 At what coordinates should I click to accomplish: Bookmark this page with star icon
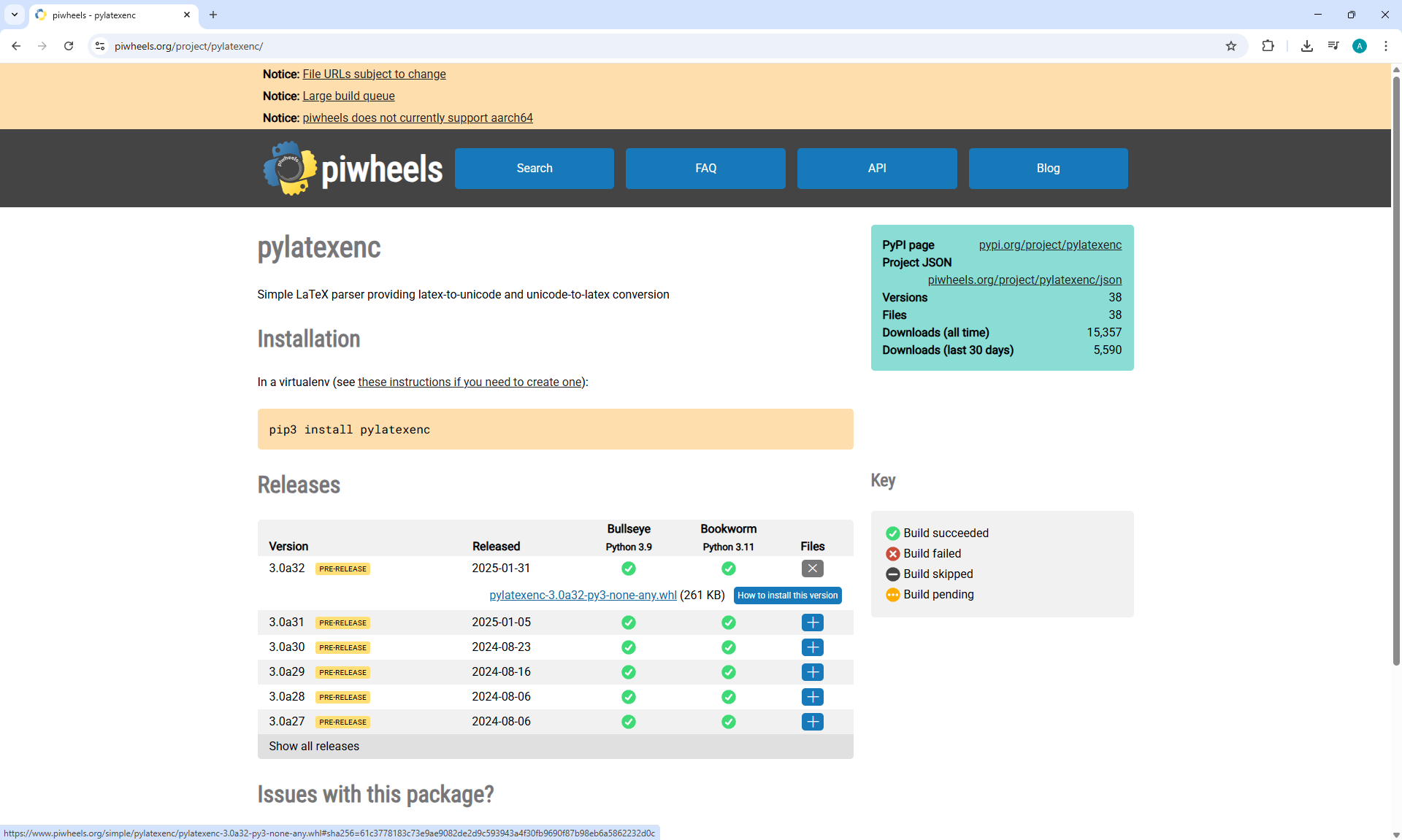point(1231,46)
